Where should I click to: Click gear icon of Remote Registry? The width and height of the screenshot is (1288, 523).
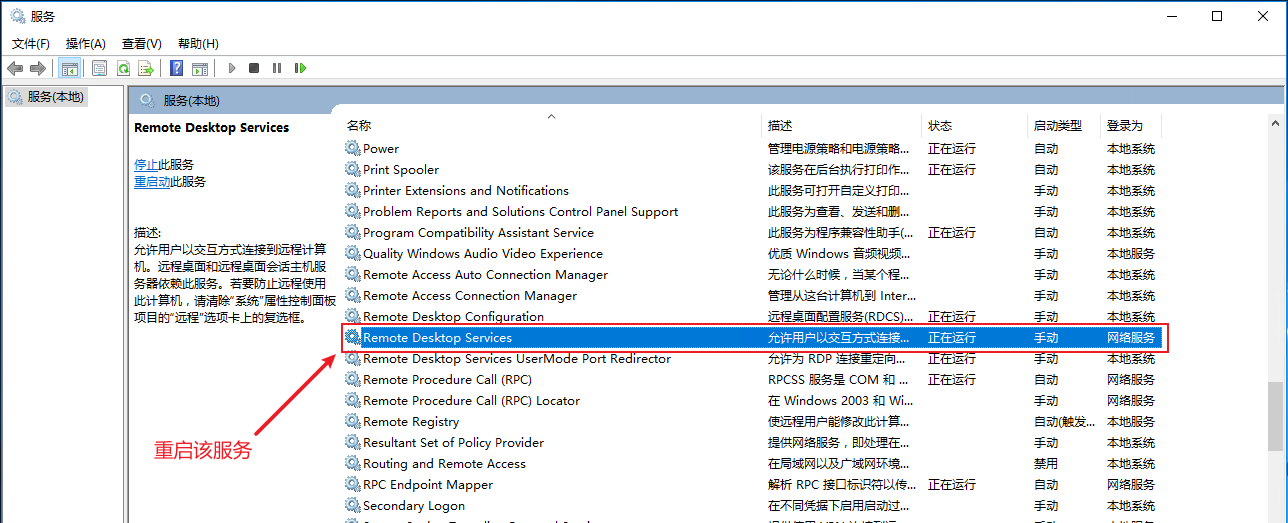tap(352, 421)
